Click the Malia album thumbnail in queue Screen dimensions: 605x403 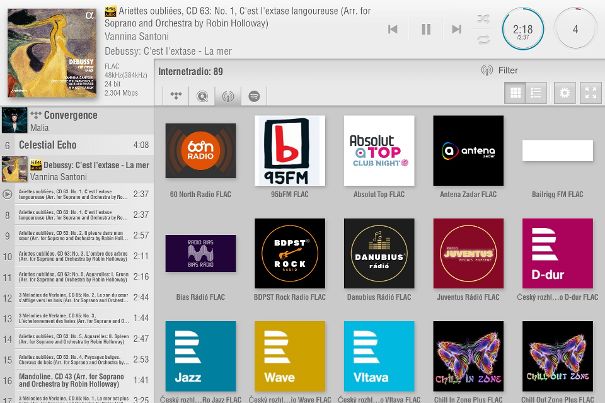point(15,120)
